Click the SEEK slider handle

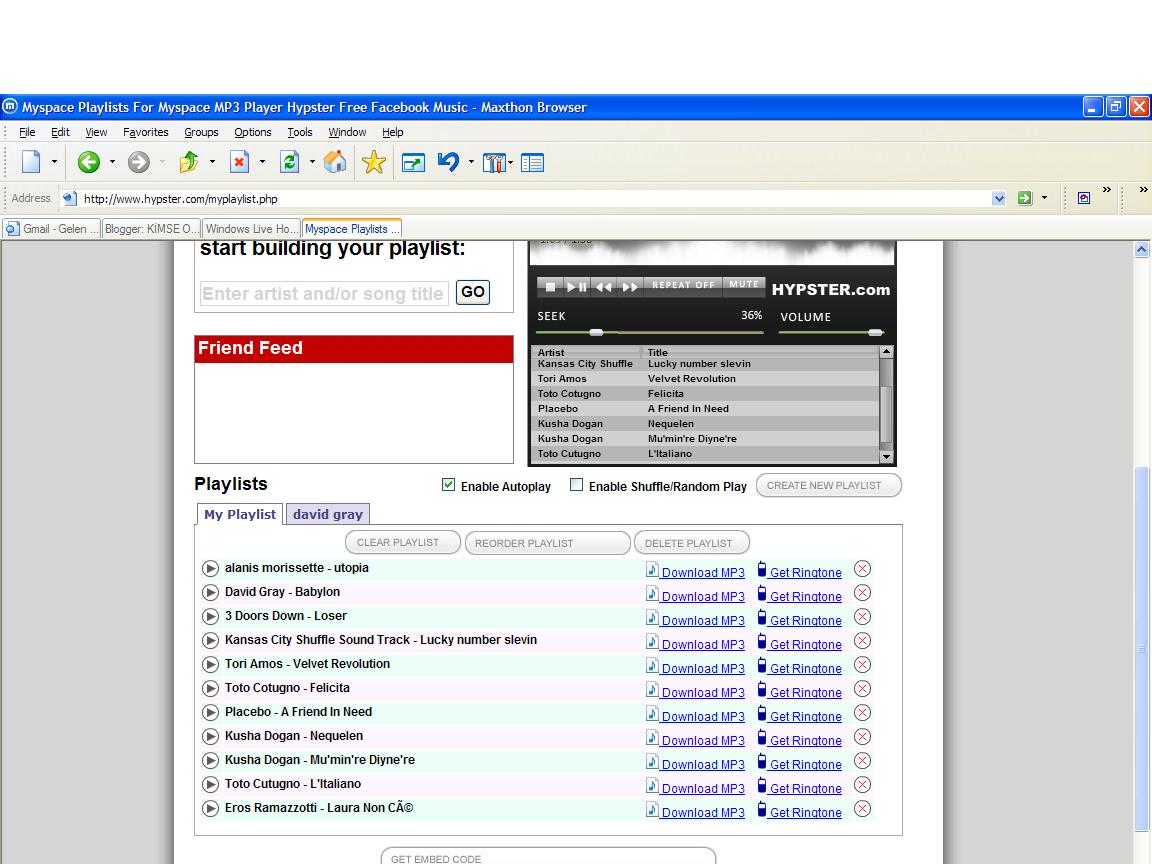597,332
